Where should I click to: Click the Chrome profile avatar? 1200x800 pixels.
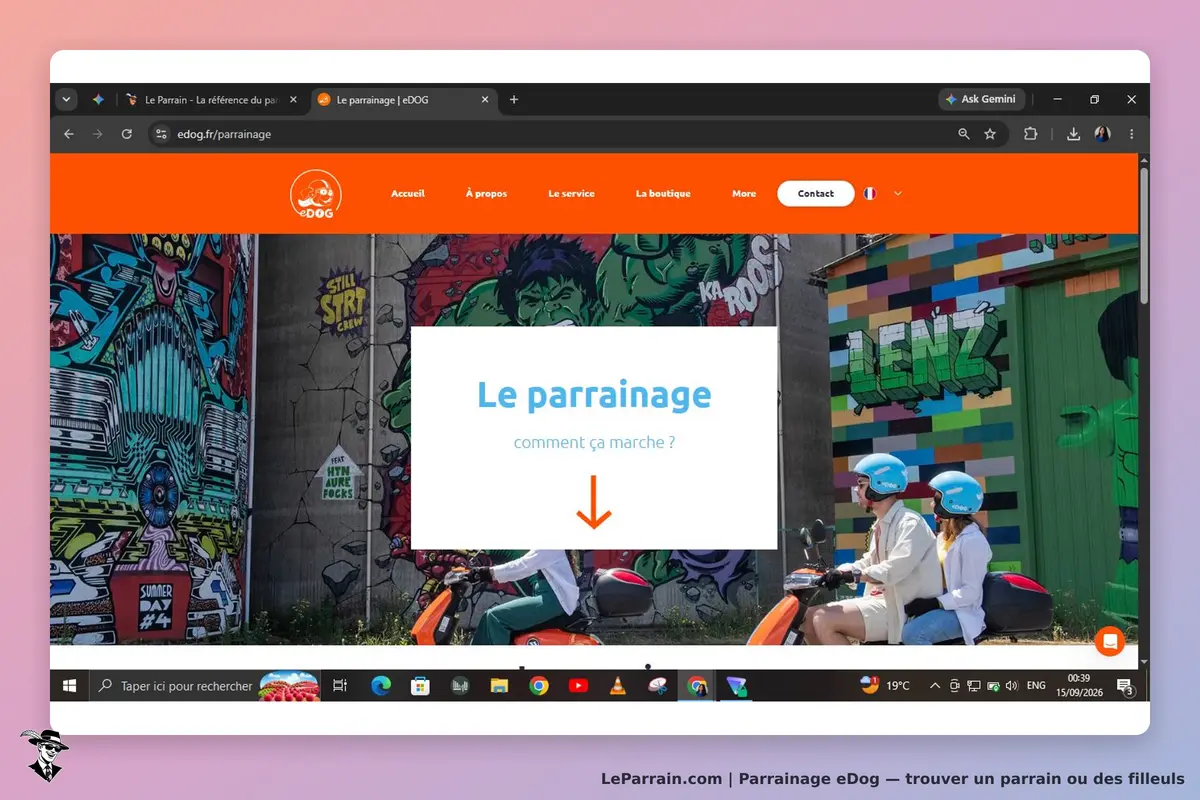pyautogui.click(x=1102, y=134)
